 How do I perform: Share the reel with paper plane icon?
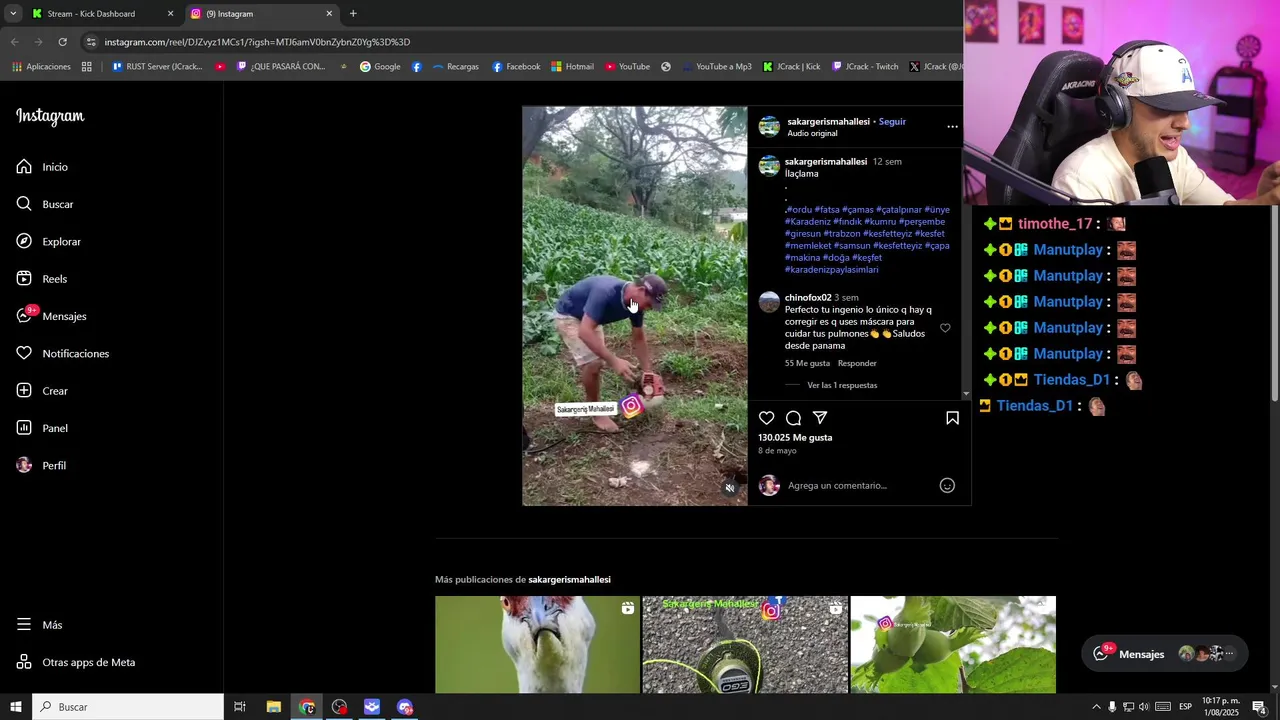coord(820,418)
